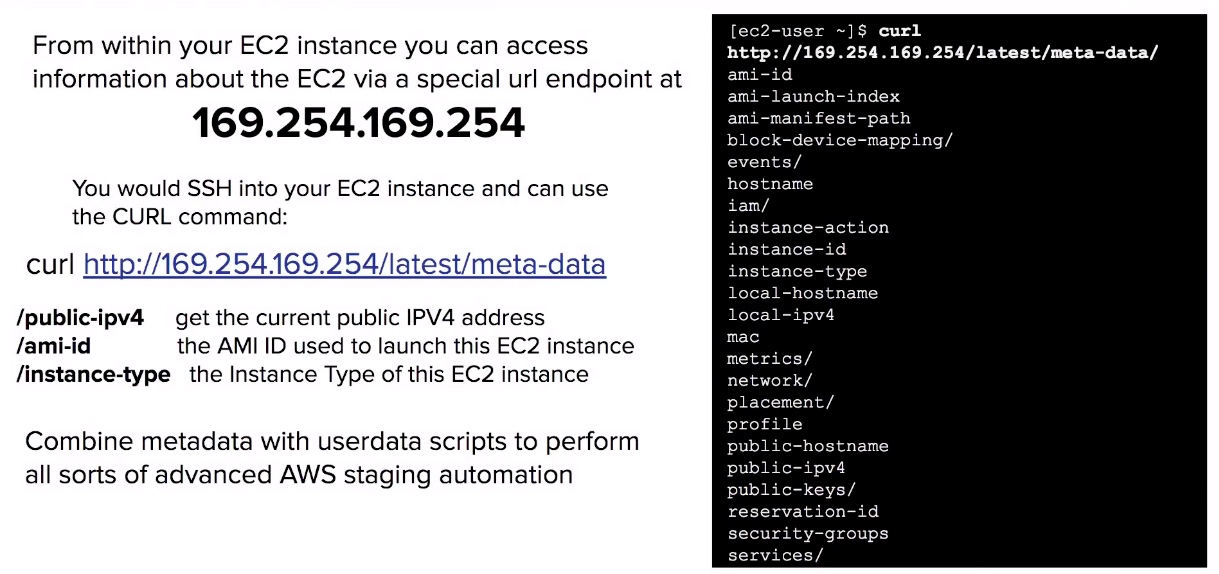Click instance-id in the terminal list
The height and width of the screenshot is (574, 1219).
coord(786,249)
